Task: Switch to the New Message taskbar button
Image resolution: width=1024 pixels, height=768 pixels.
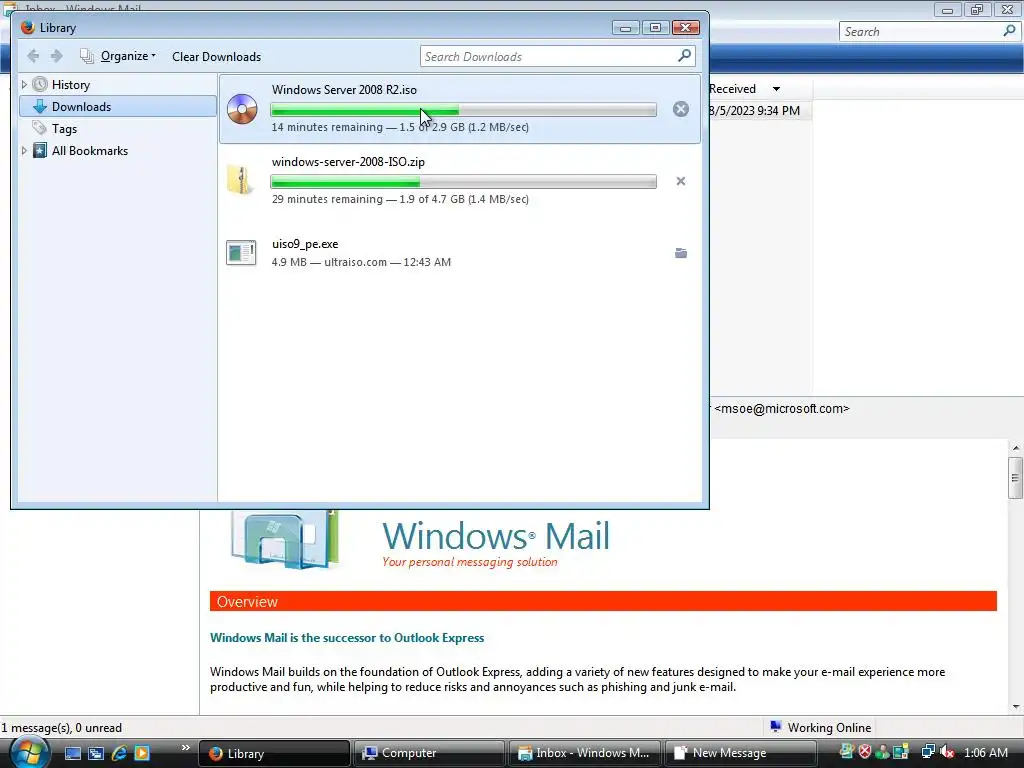Action: click(x=739, y=754)
